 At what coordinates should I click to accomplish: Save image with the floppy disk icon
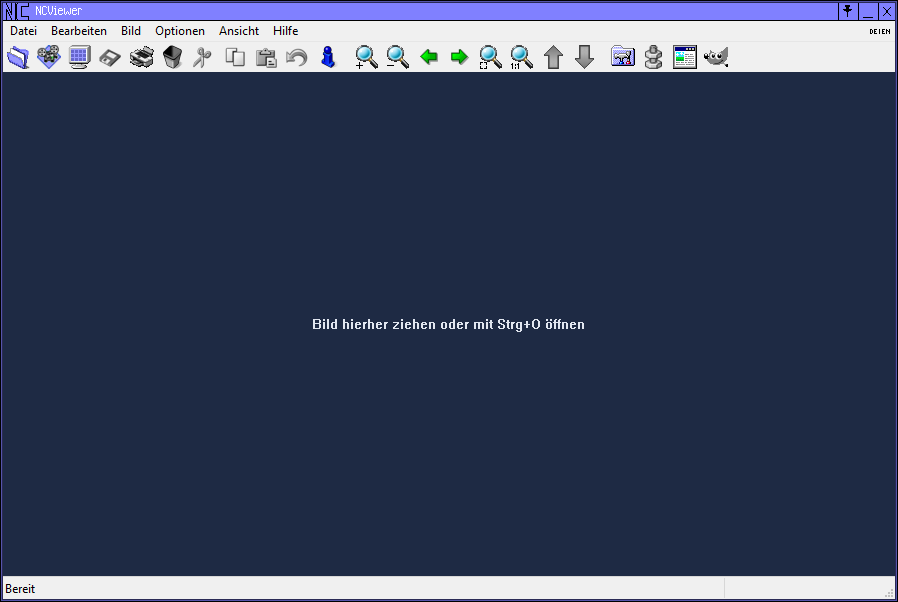(x=110, y=57)
